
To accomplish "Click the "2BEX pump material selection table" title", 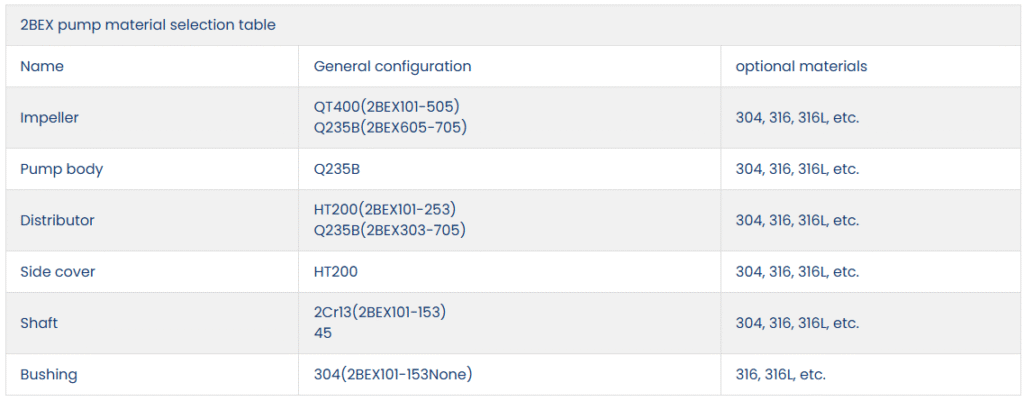I will click(148, 25).
